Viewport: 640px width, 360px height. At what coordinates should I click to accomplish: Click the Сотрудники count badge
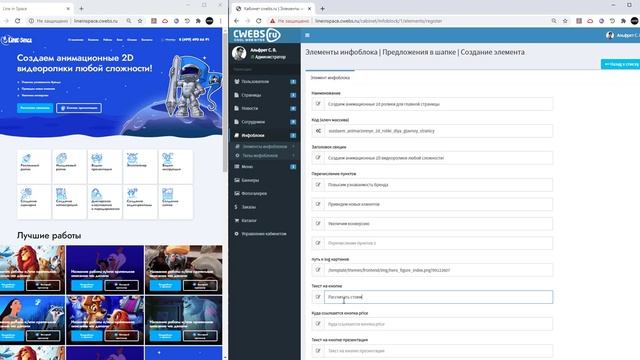(x=293, y=122)
